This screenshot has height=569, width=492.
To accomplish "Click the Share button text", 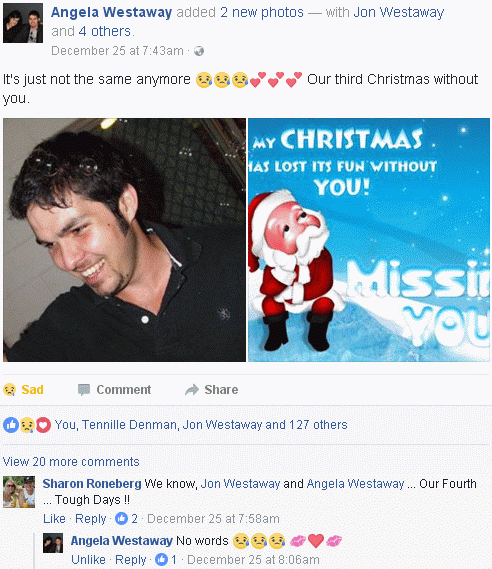I will coord(221,390).
